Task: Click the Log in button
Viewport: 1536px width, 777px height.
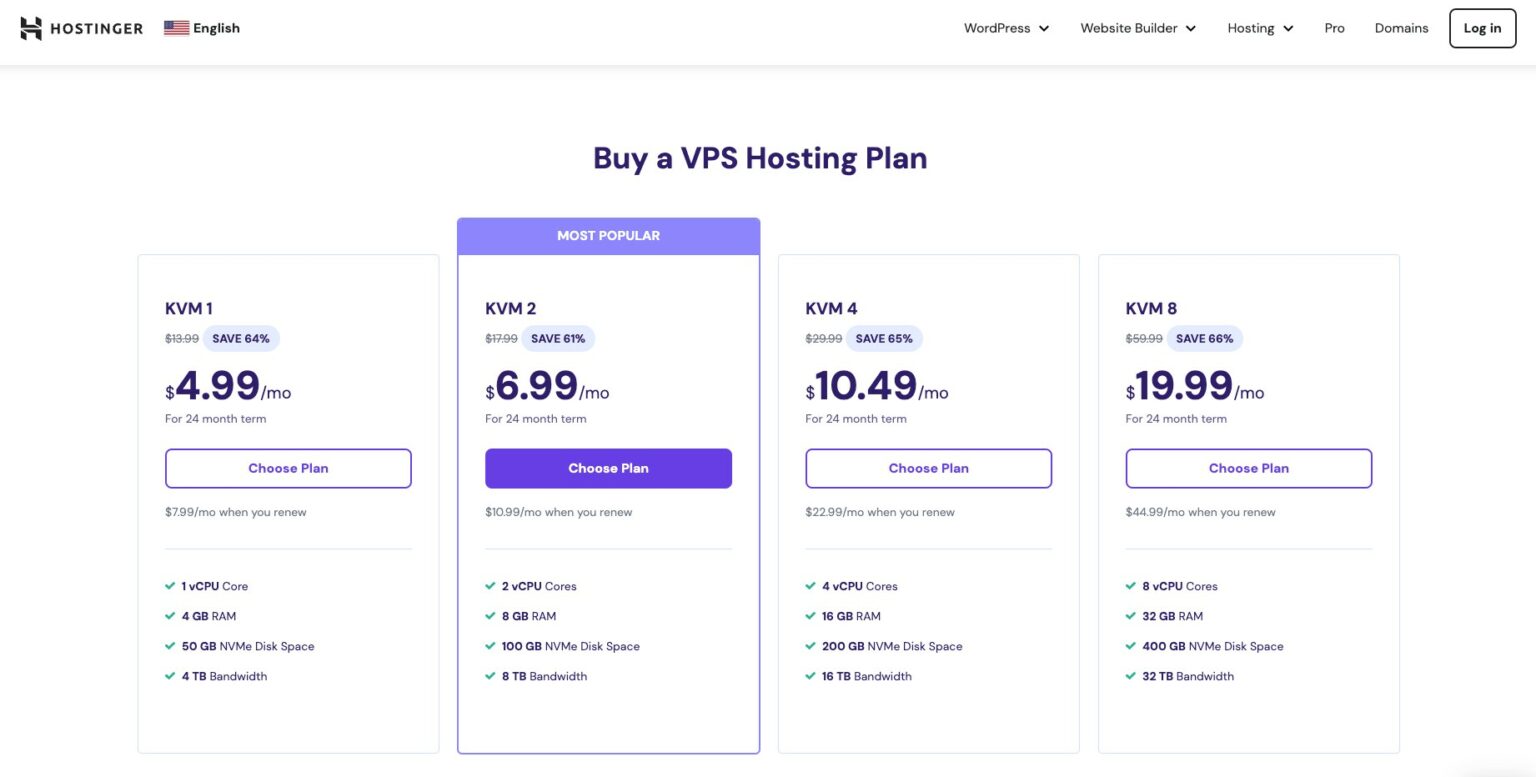Action: [1482, 28]
